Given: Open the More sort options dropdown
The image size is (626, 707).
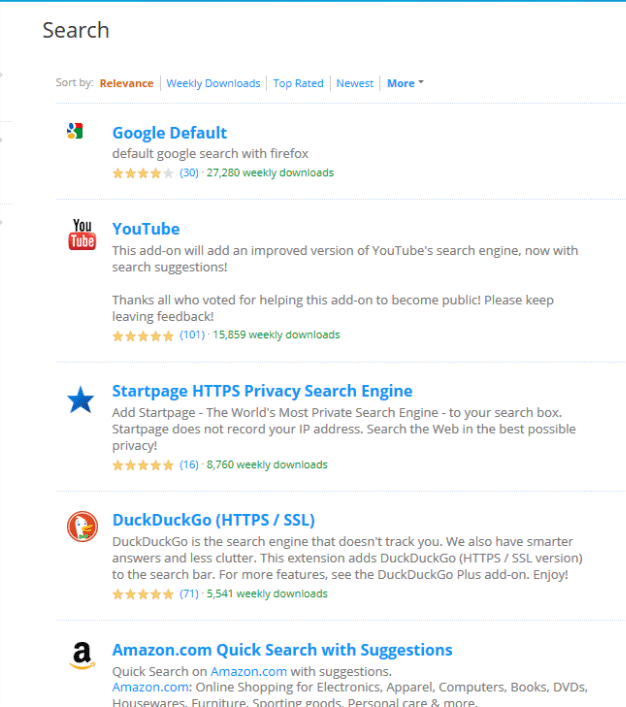Looking at the screenshot, I should 405,83.
